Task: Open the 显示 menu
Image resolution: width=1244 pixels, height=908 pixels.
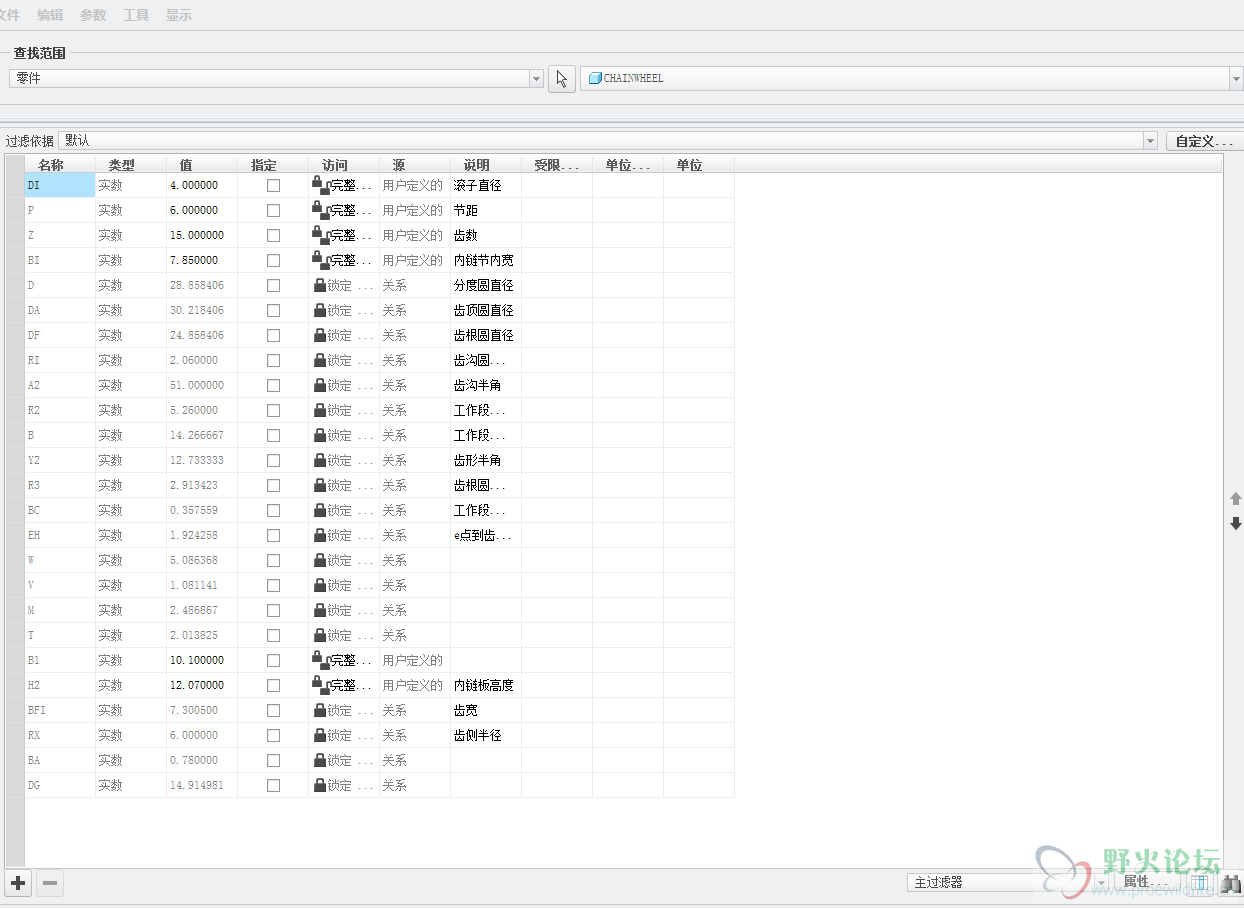Action: point(179,15)
